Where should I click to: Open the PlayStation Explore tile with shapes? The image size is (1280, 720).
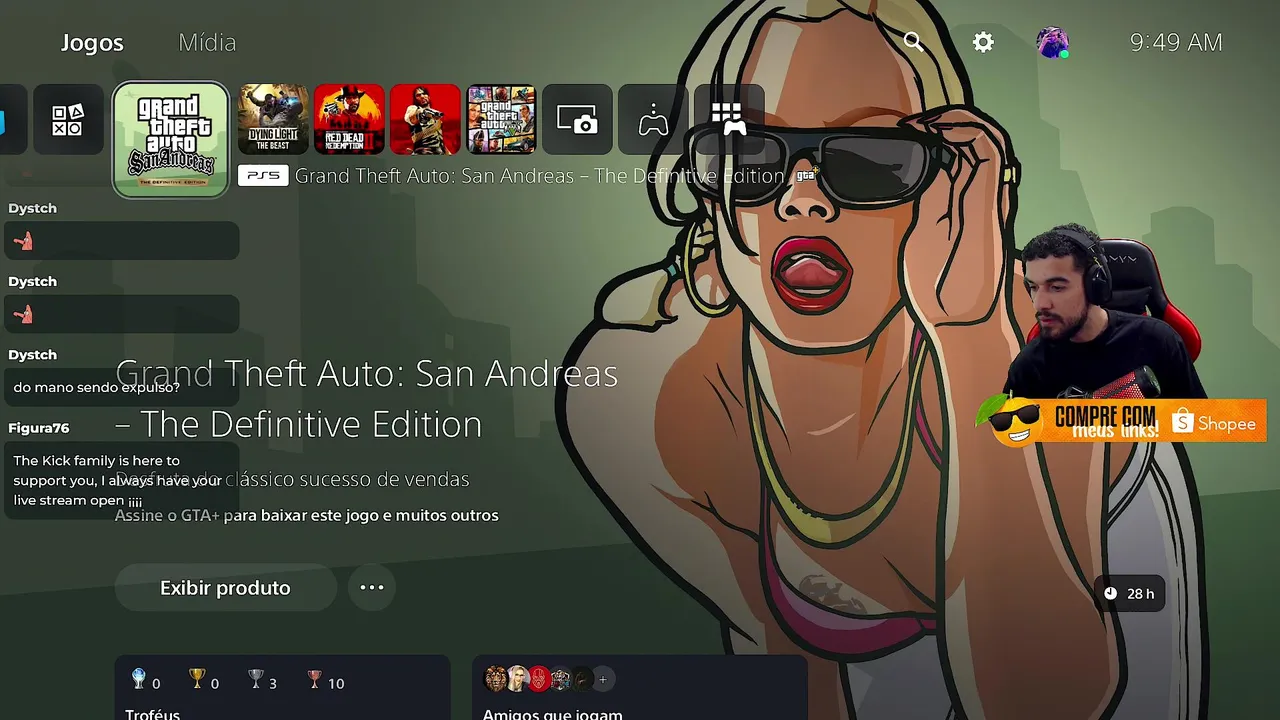tap(68, 120)
